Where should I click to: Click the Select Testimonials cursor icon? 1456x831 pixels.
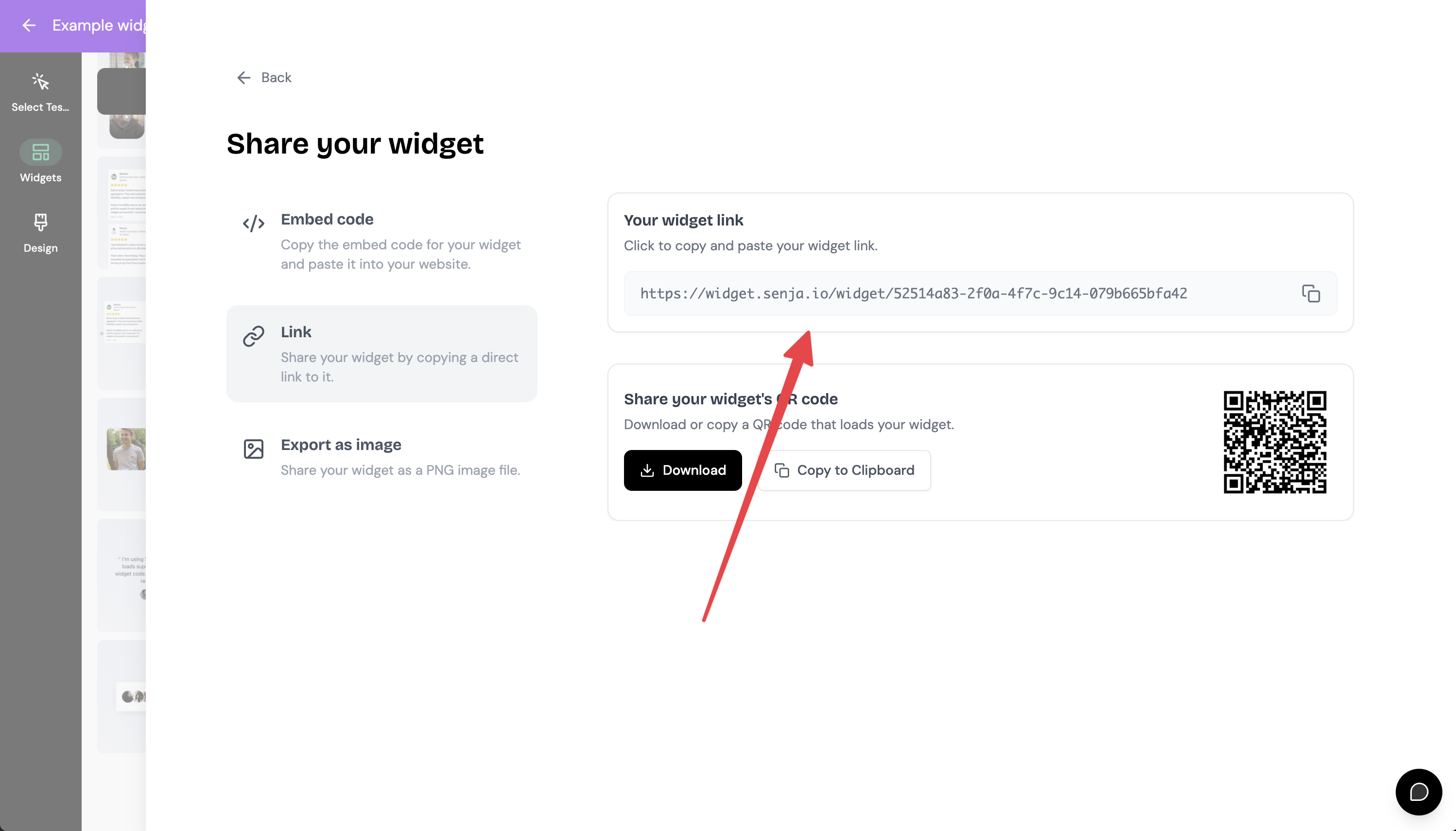[40, 82]
